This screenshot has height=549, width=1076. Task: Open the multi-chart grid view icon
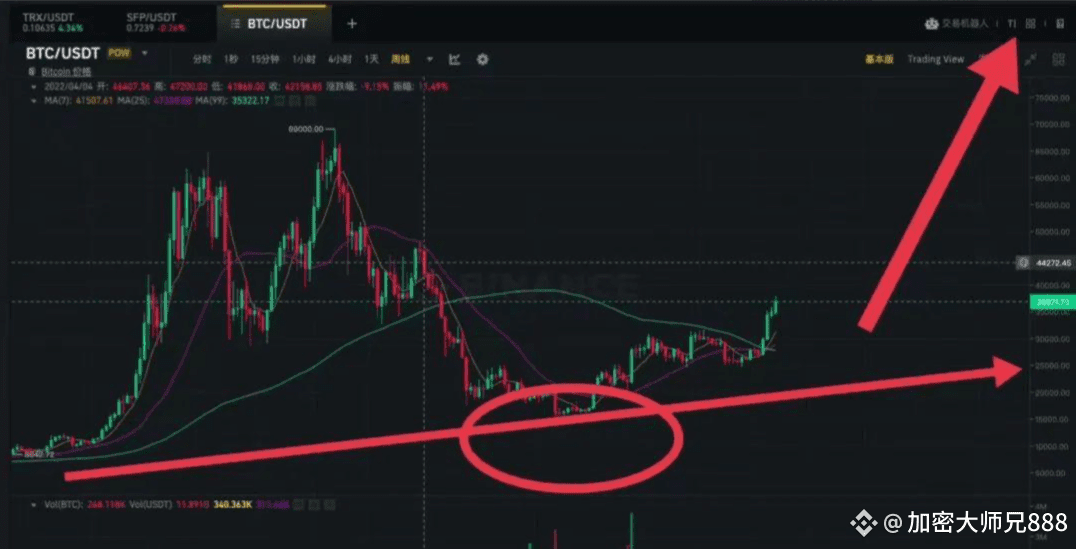pyautogui.click(x=1058, y=60)
